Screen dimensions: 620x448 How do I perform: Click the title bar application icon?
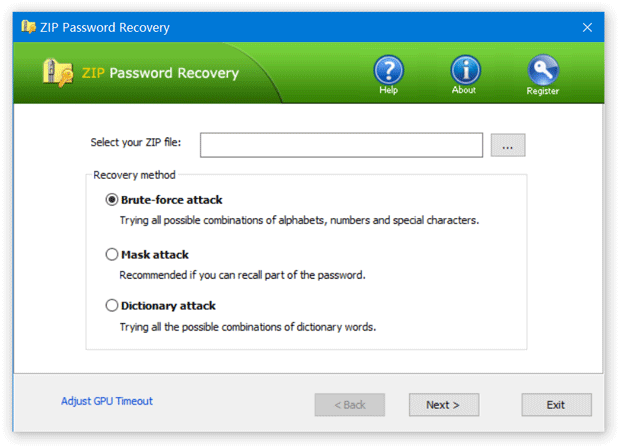(x=27, y=27)
